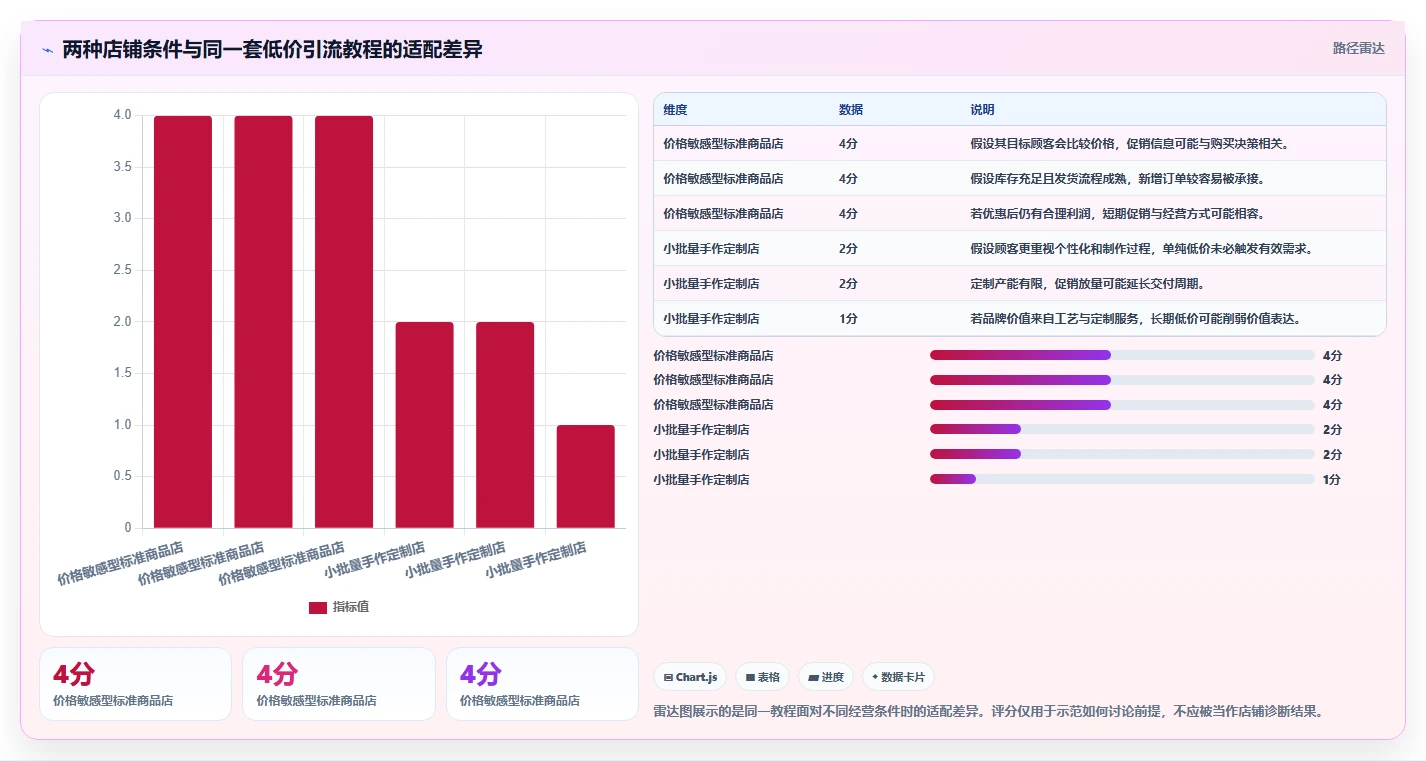Click the 2.5 tick on the chart axis
The image size is (1426, 761).
point(122,270)
